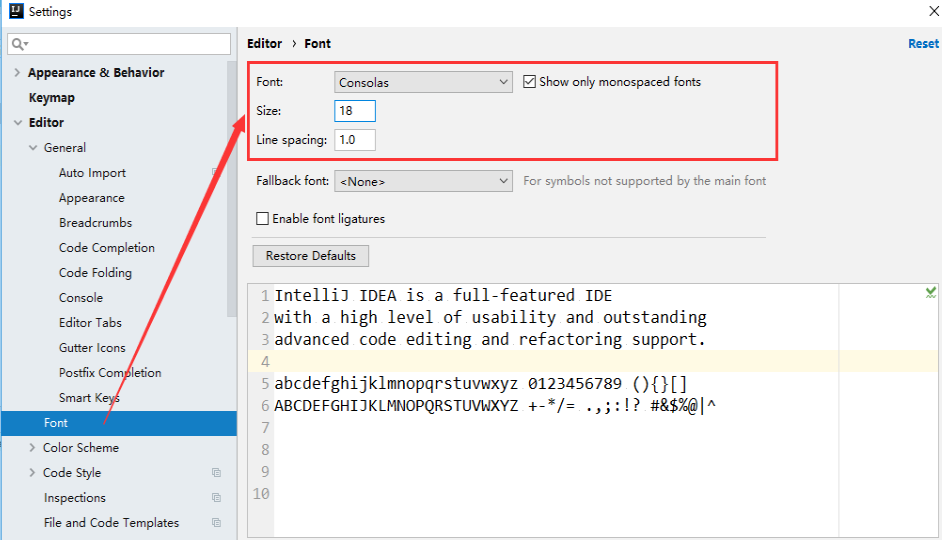Click Editor in the breadcrumb

[264, 44]
